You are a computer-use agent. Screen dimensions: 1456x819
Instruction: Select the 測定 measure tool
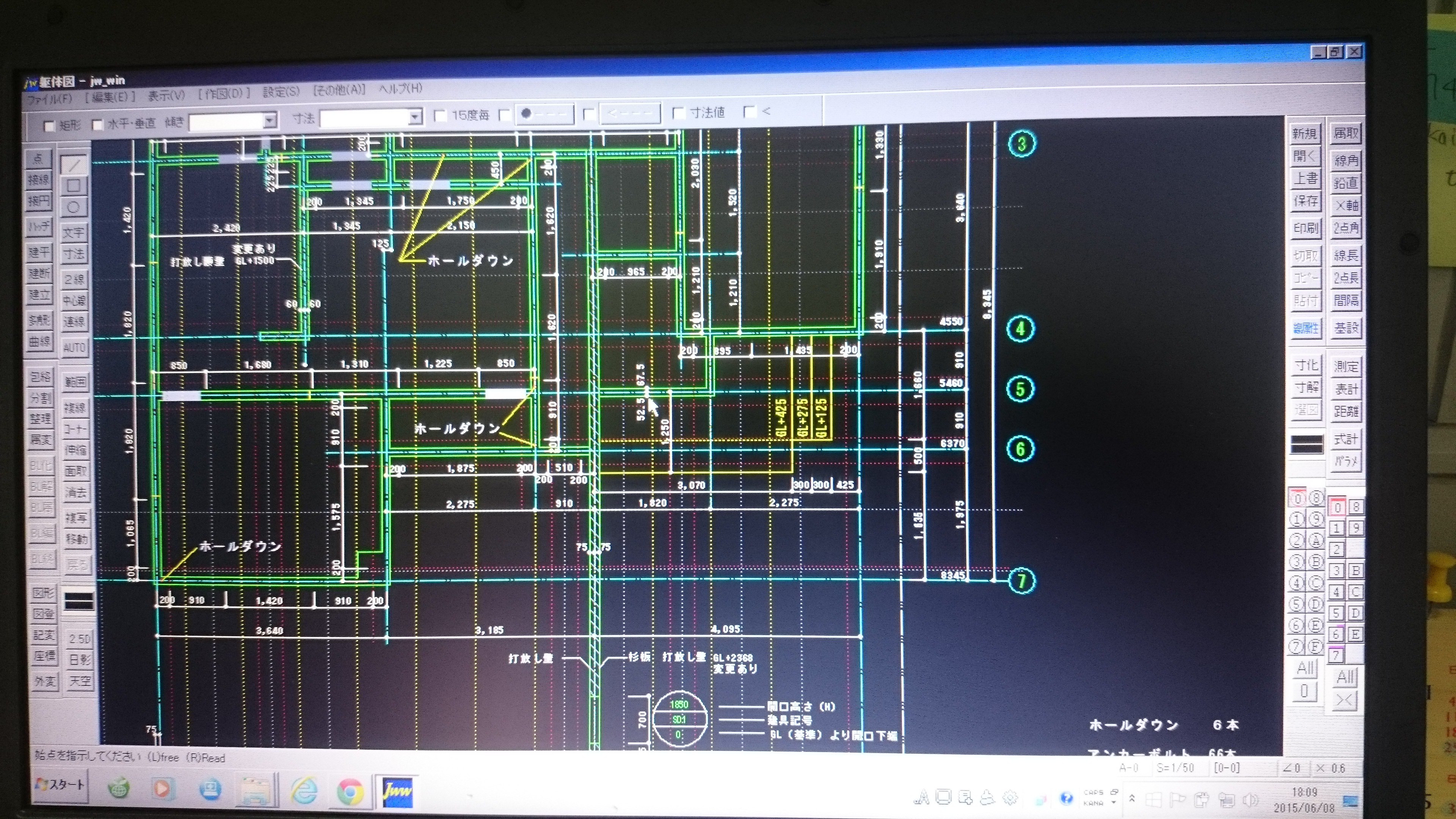pos(1345,366)
